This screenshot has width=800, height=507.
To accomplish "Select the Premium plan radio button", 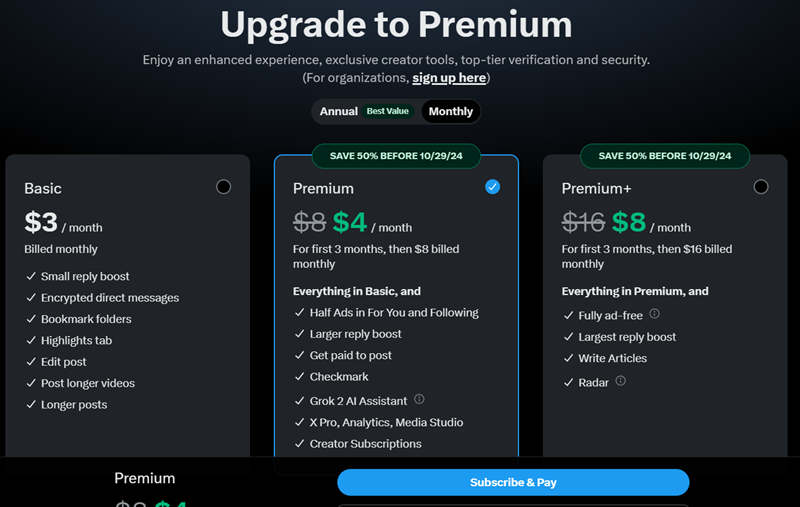I will [x=491, y=187].
